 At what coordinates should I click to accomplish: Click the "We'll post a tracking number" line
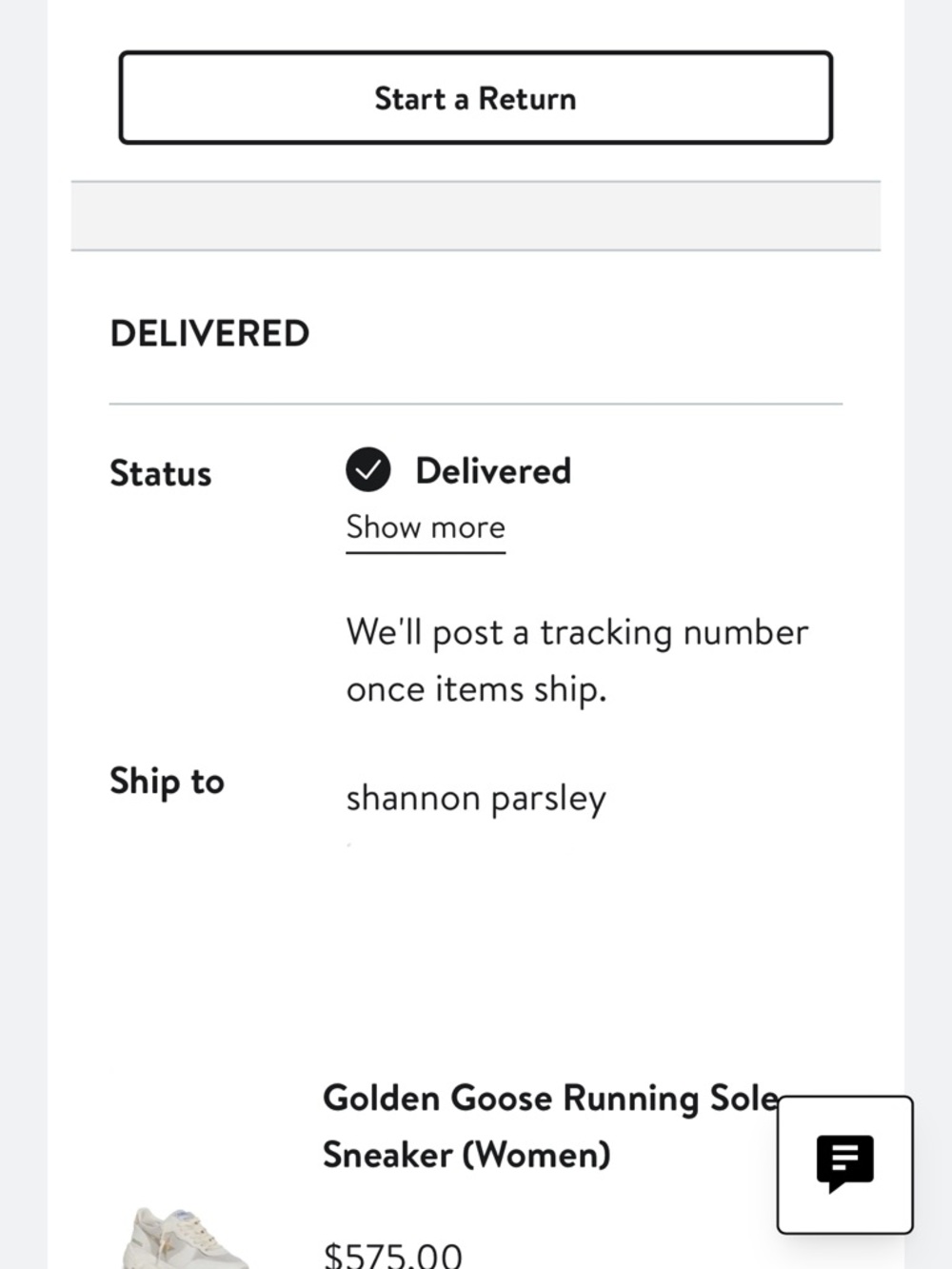click(577, 632)
